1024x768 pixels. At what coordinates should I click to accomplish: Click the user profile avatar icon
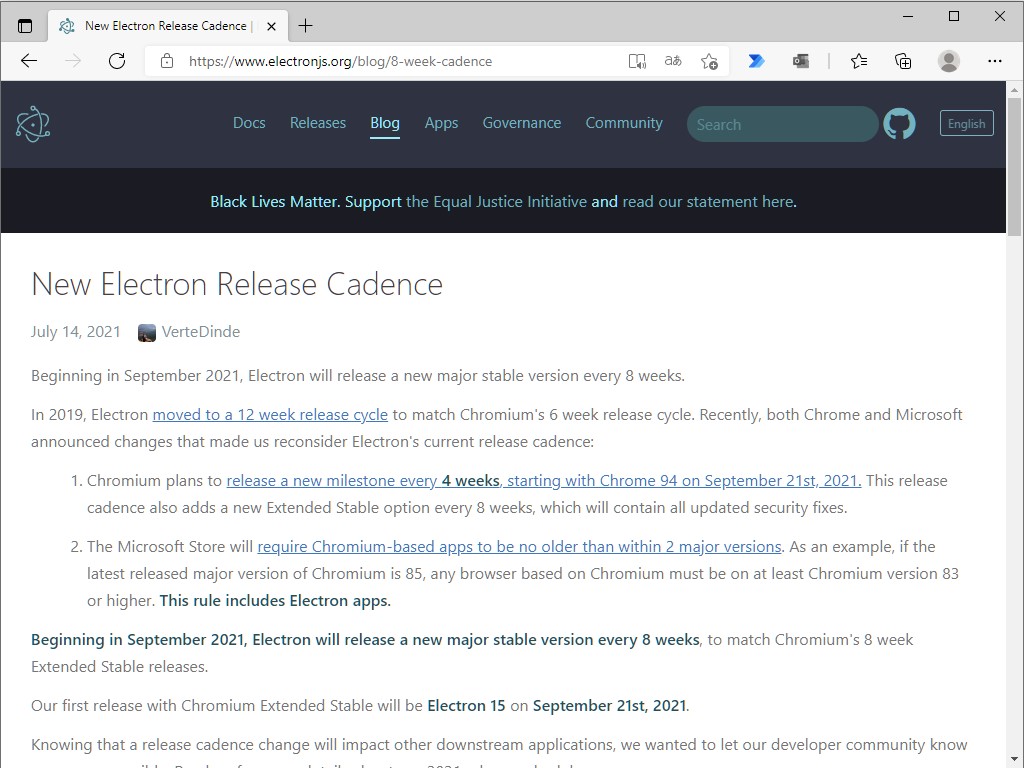[948, 61]
